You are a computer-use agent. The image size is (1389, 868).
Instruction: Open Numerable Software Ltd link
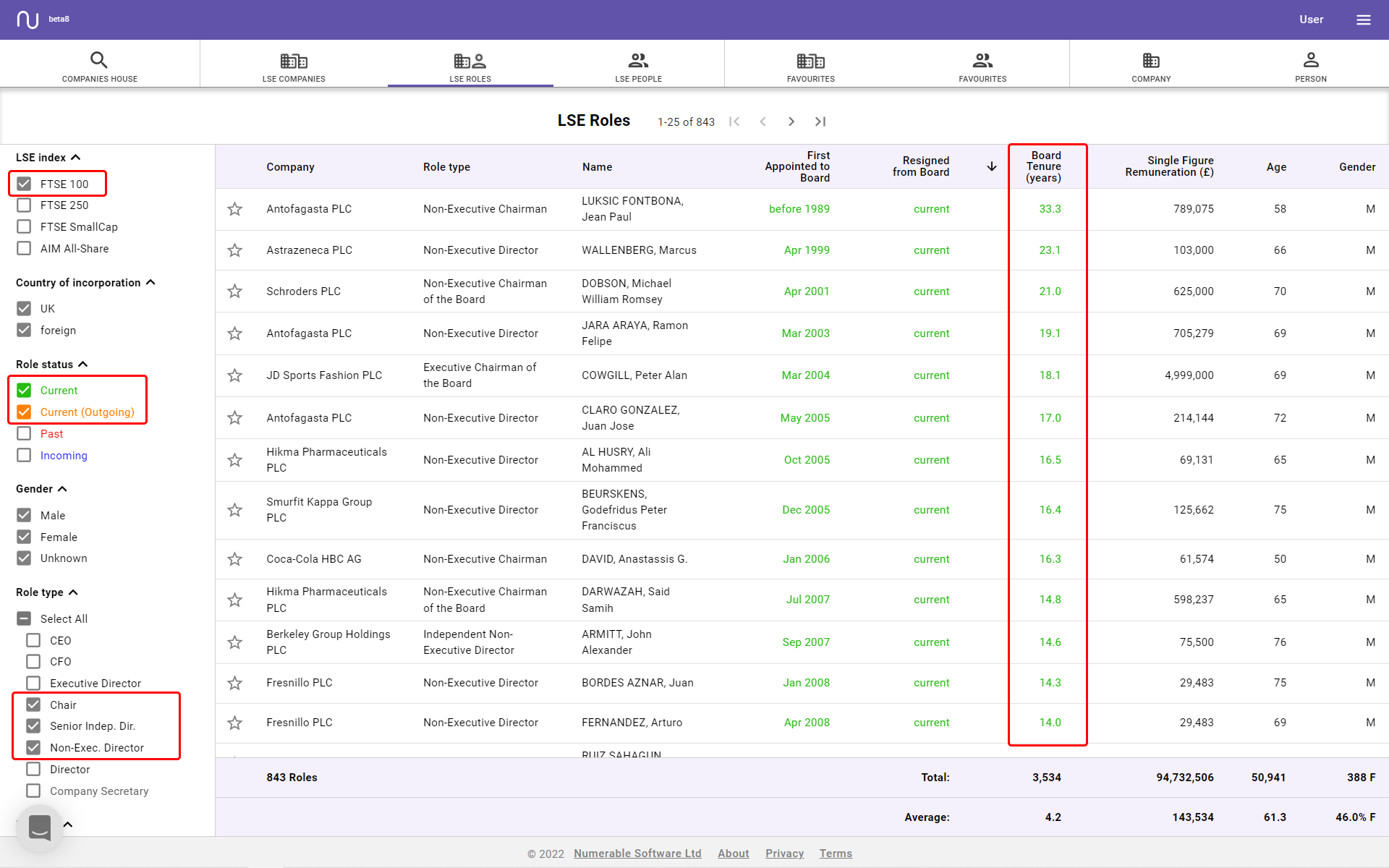pos(637,854)
